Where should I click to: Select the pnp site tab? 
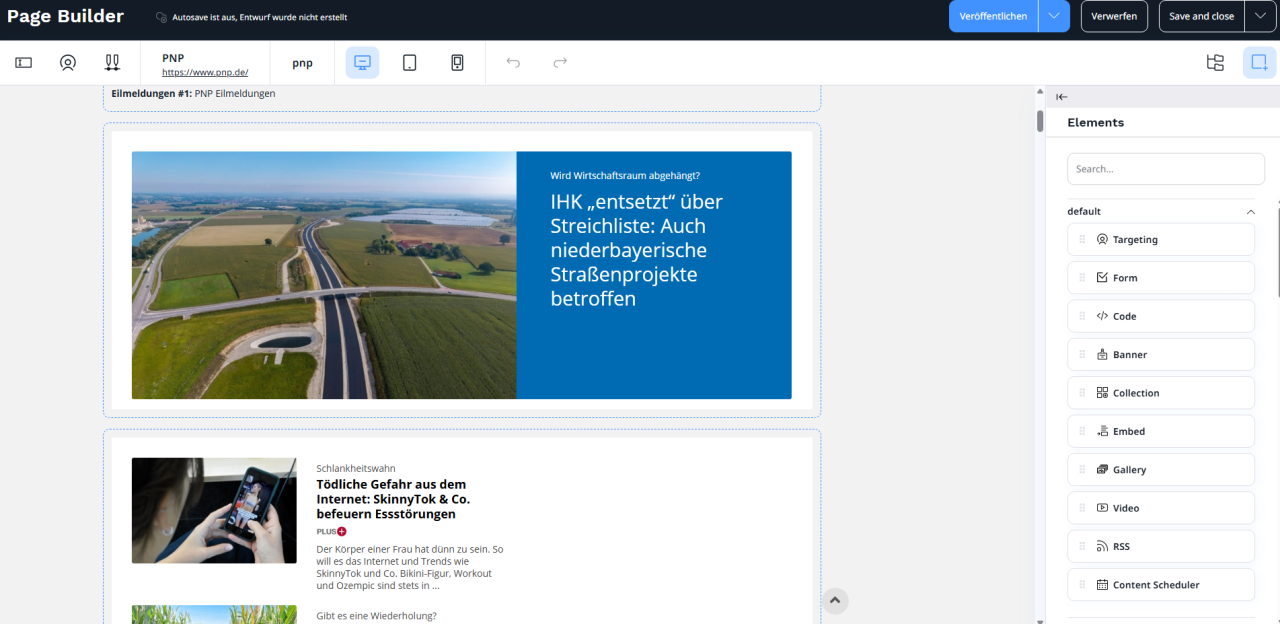point(301,62)
